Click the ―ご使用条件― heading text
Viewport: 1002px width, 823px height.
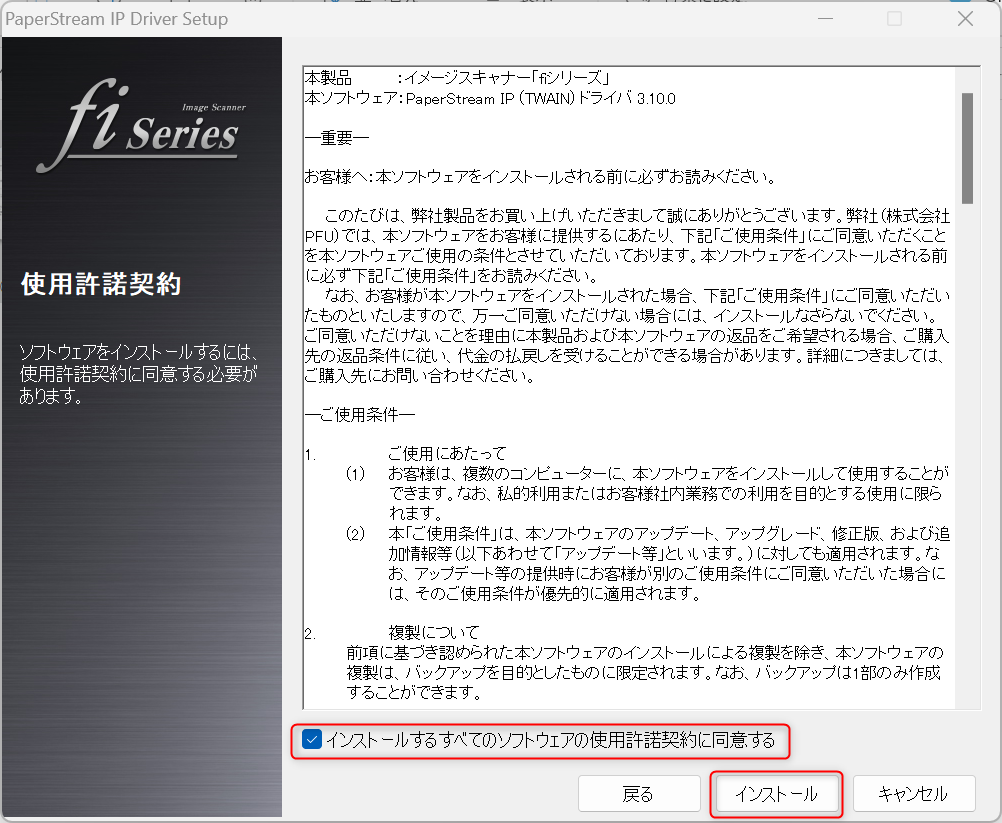[x=360, y=415]
